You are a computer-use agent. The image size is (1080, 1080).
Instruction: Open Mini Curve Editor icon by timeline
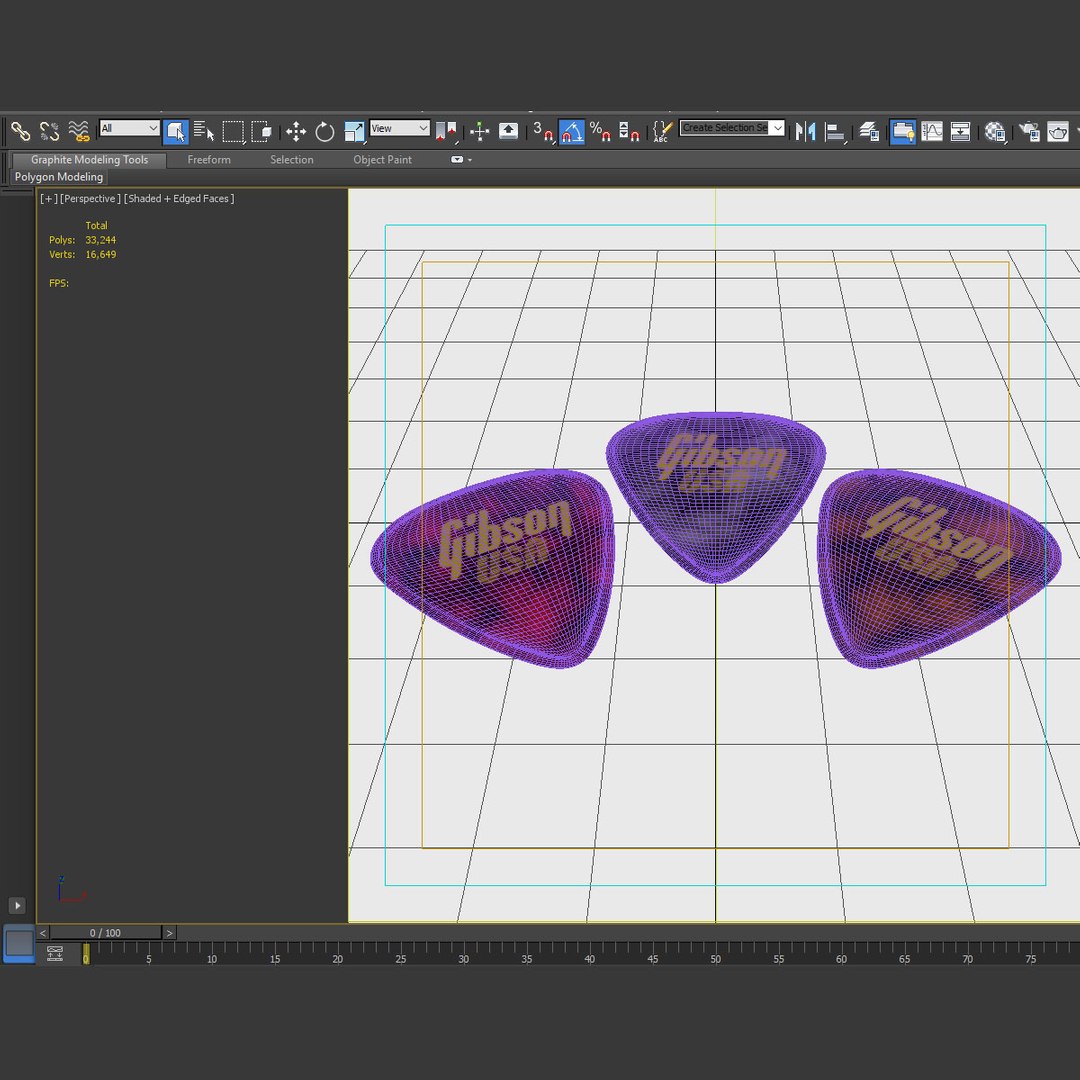[x=55, y=953]
